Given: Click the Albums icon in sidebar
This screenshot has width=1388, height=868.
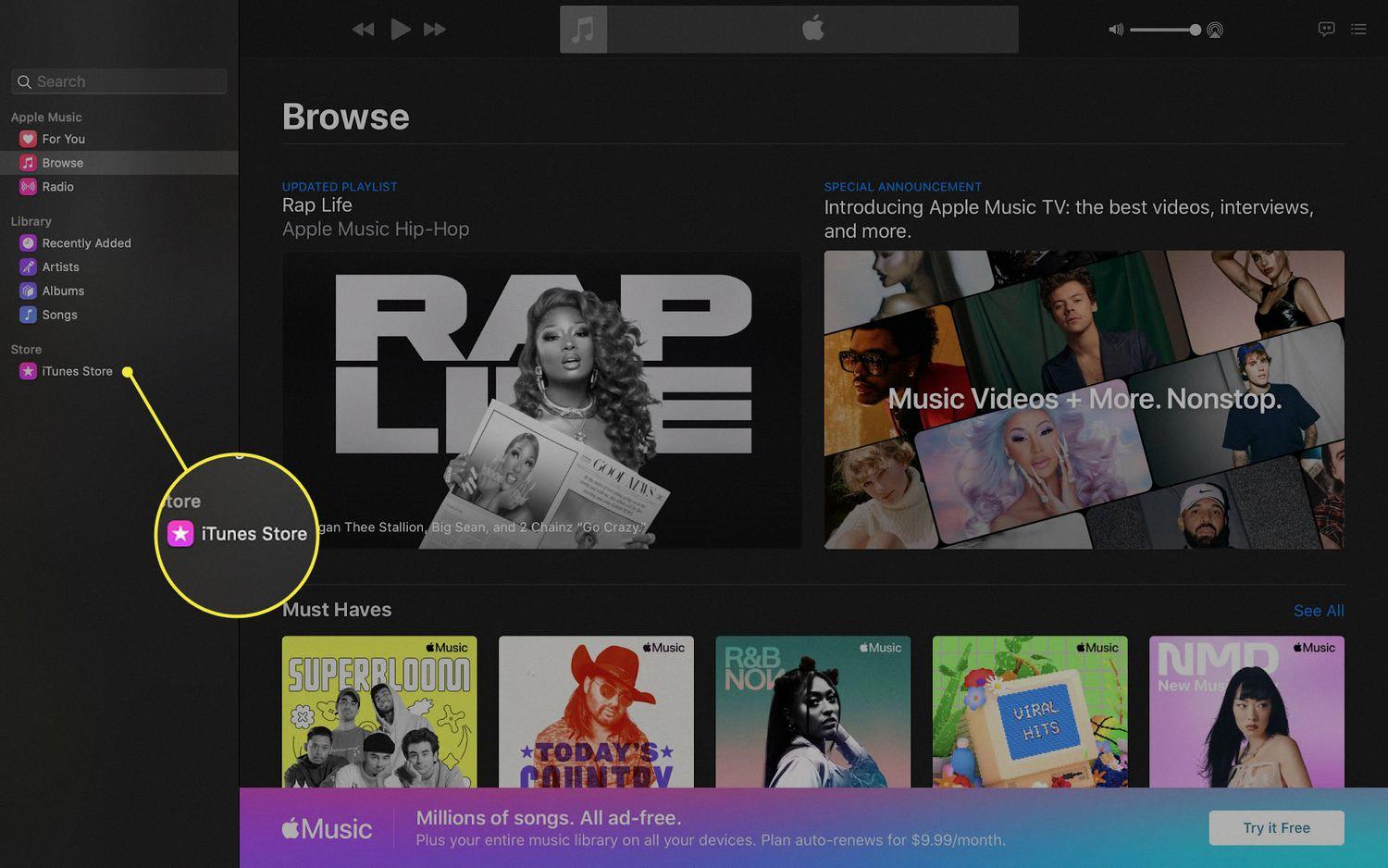Looking at the screenshot, I should tap(28, 291).
